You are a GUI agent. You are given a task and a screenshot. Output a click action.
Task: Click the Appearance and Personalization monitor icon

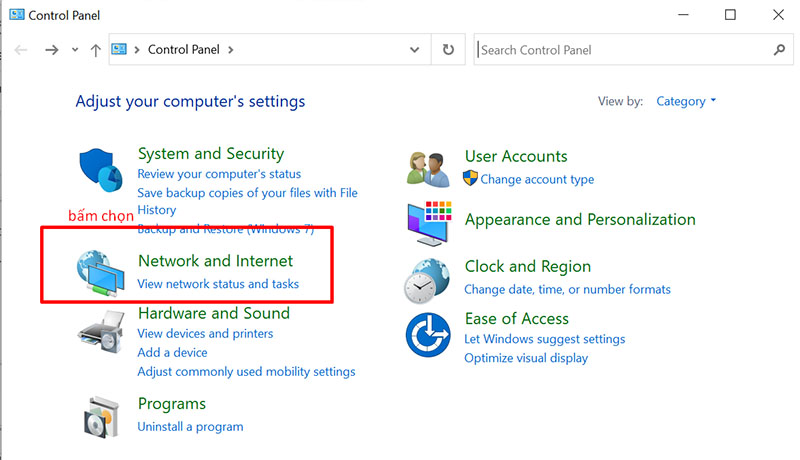point(429,223)
